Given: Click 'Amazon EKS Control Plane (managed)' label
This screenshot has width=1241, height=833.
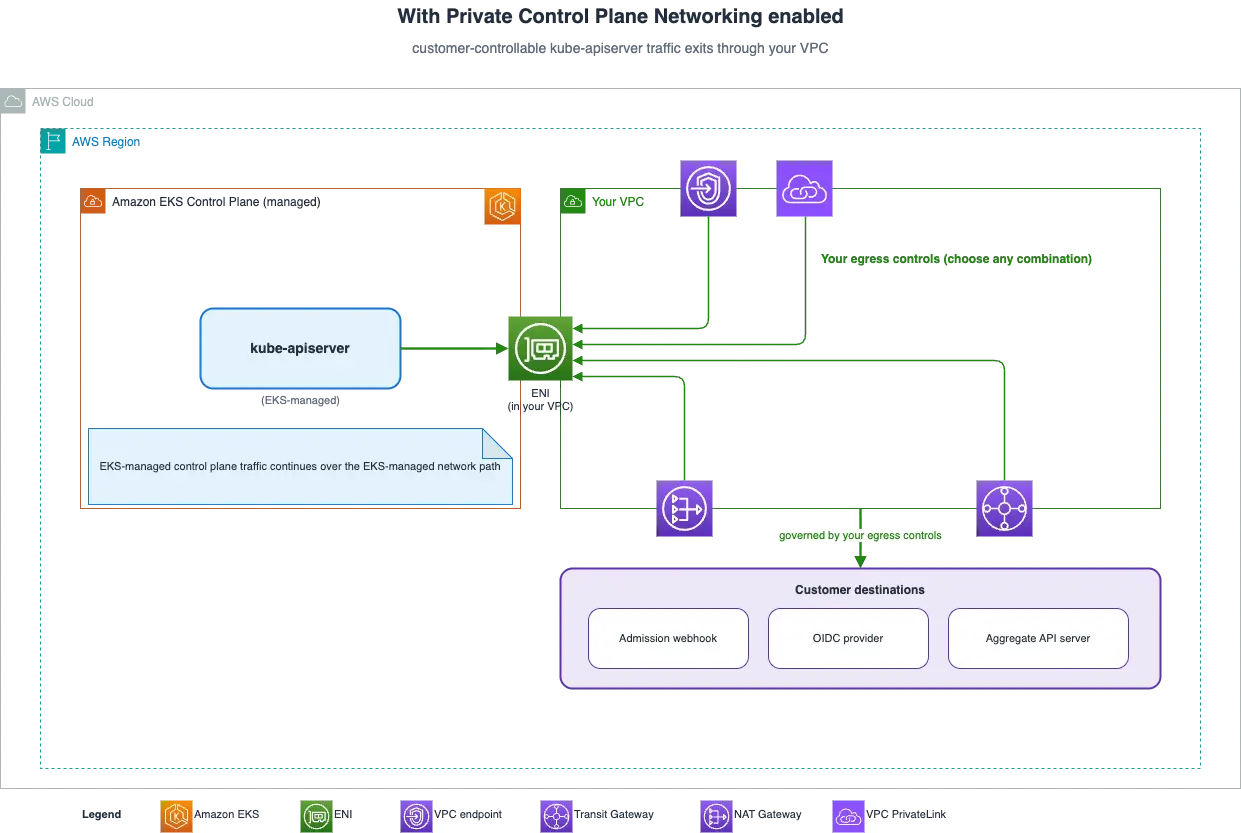Looking at the screenshot, I should point(216,202).
